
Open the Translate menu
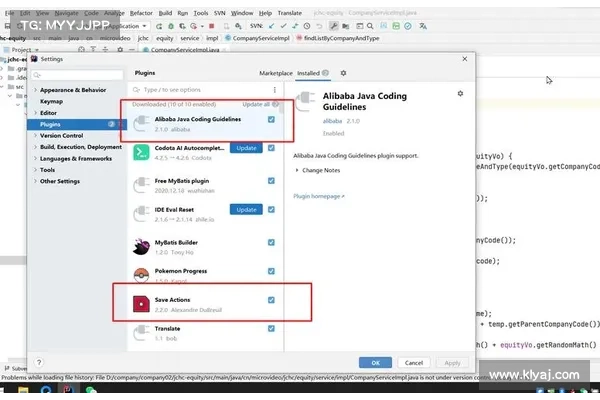(x=290, y=13)
